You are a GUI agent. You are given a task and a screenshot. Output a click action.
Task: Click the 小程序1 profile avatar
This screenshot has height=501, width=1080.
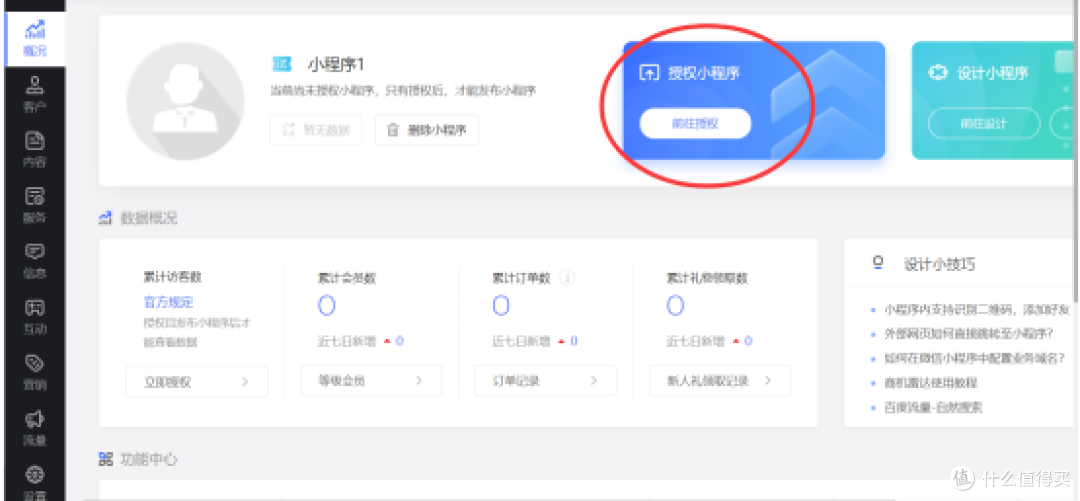pyautogui.click(x=185, y=101)
